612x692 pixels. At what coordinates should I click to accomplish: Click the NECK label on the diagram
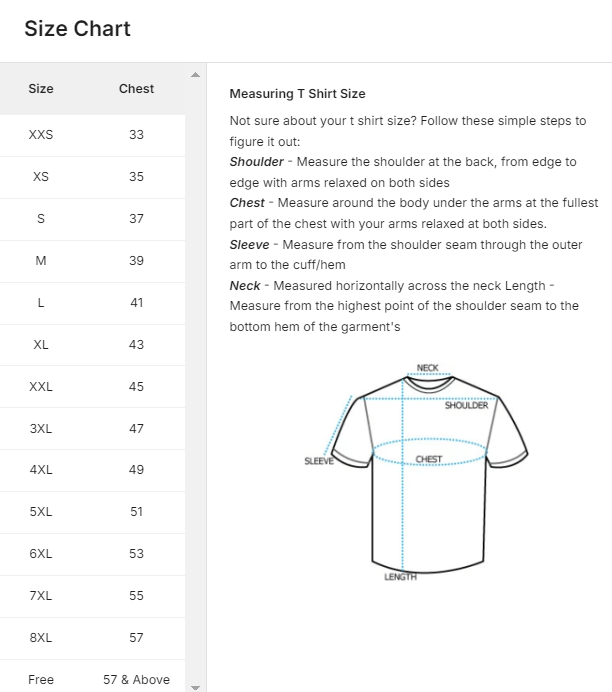click(427, 368)
